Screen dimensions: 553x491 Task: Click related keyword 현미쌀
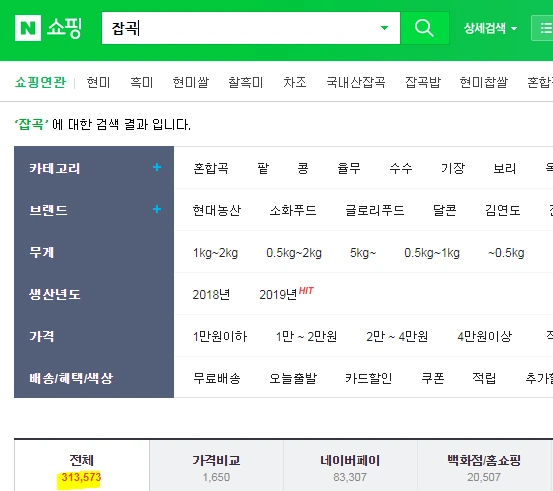pos(190,82)
